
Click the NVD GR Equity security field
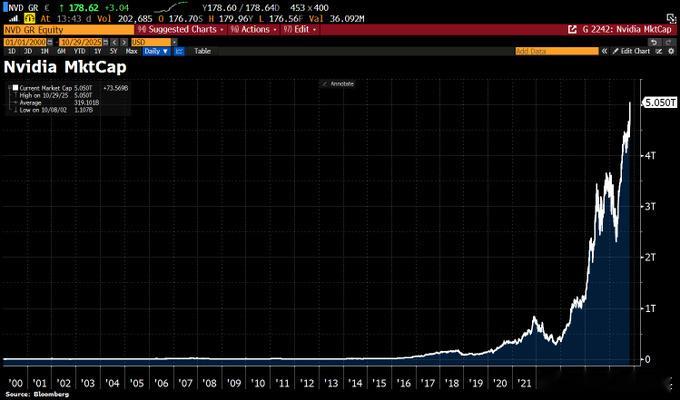click(x=69, y=30)
